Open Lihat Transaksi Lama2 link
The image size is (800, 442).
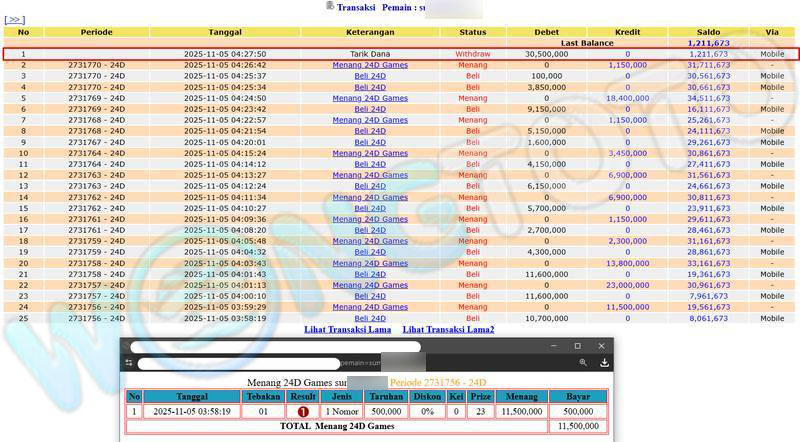[x=448, y=329]
